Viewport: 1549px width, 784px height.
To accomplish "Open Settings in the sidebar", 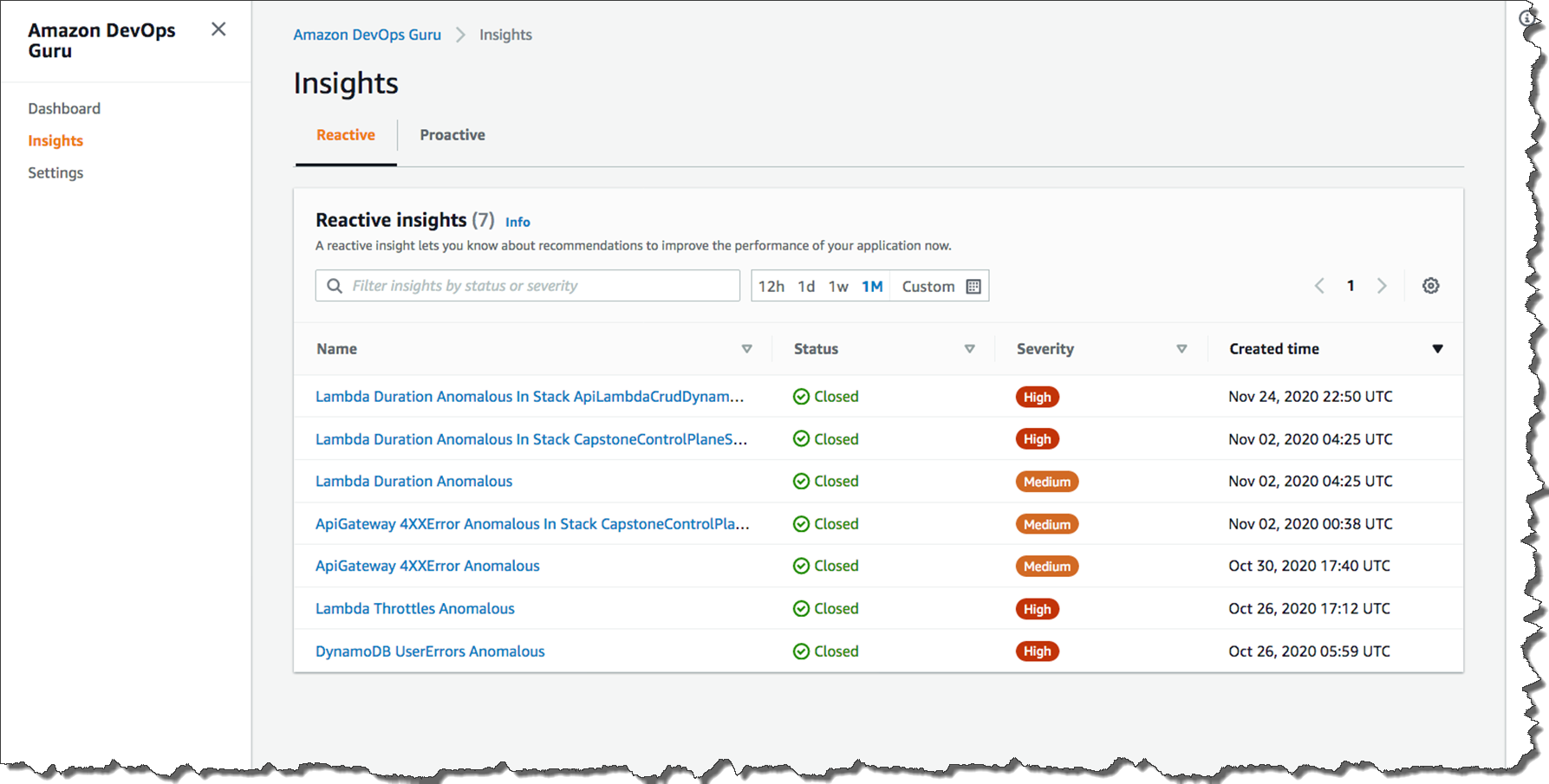I will coord(55,172).
